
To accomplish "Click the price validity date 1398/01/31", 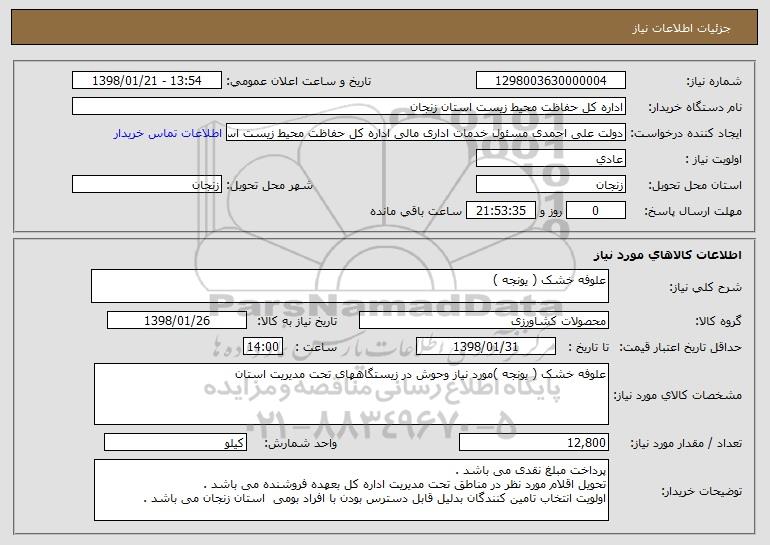I will pyautogui.click(x=486, y=347).
